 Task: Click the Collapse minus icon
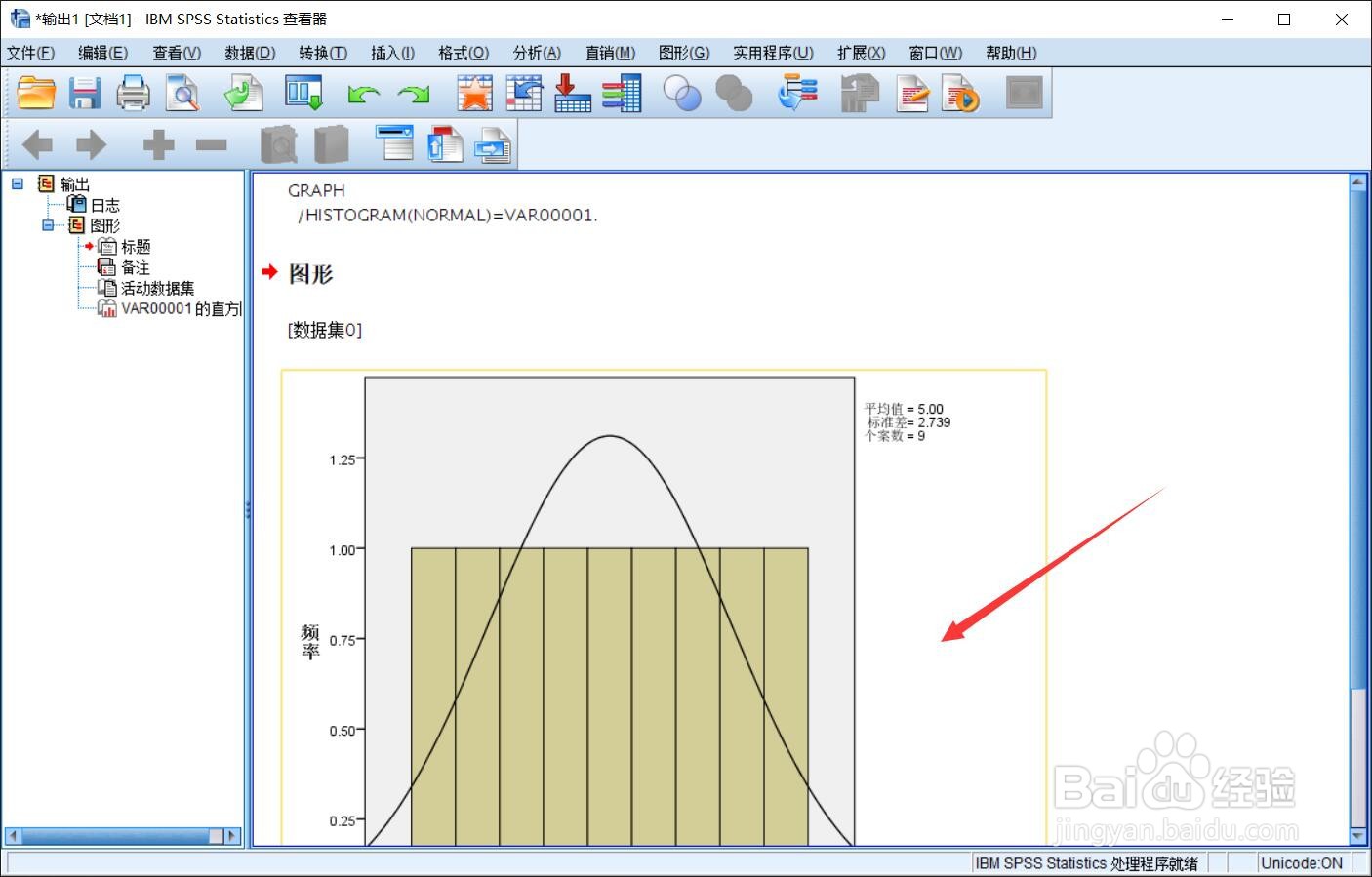coord(211,145)
